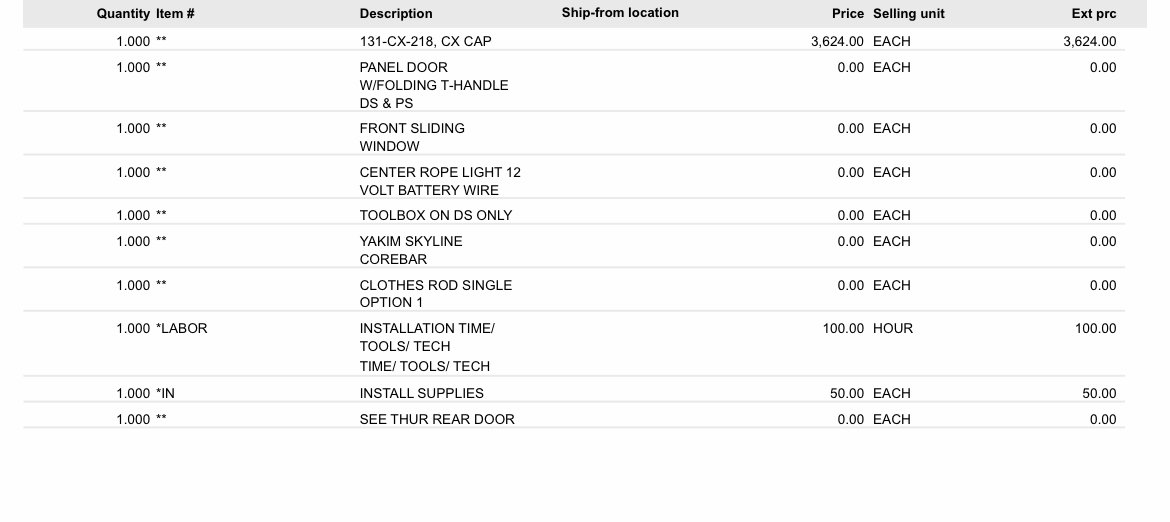Click the *LABOR item number
Viewport: 1170px width, 522px height.
click(x=181, y=328)
